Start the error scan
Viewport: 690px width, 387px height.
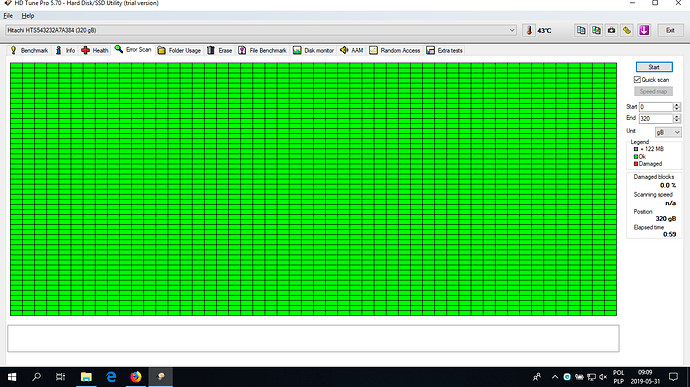point(654,67)
